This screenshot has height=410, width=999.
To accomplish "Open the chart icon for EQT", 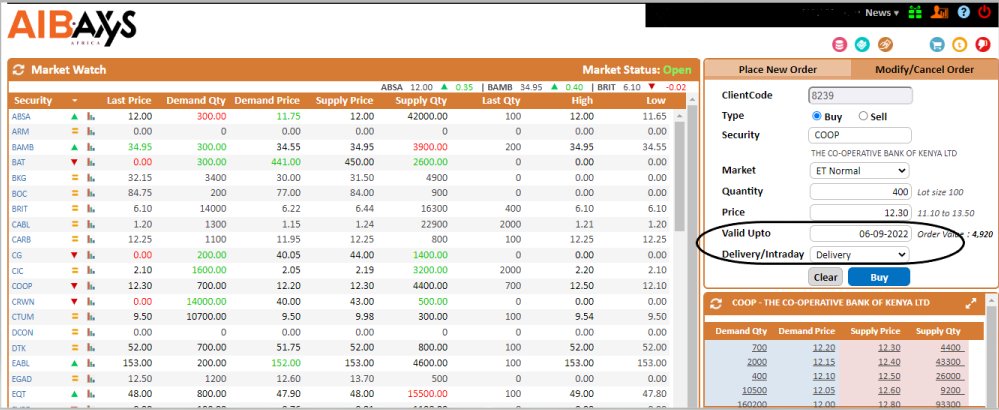I will point(91,394).
